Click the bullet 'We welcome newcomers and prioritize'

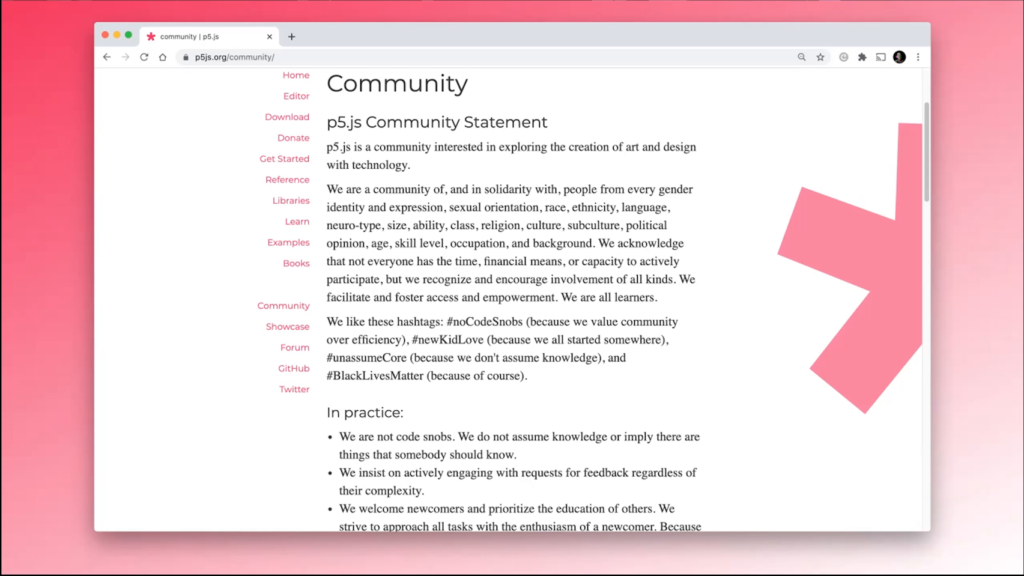(520, 517)
